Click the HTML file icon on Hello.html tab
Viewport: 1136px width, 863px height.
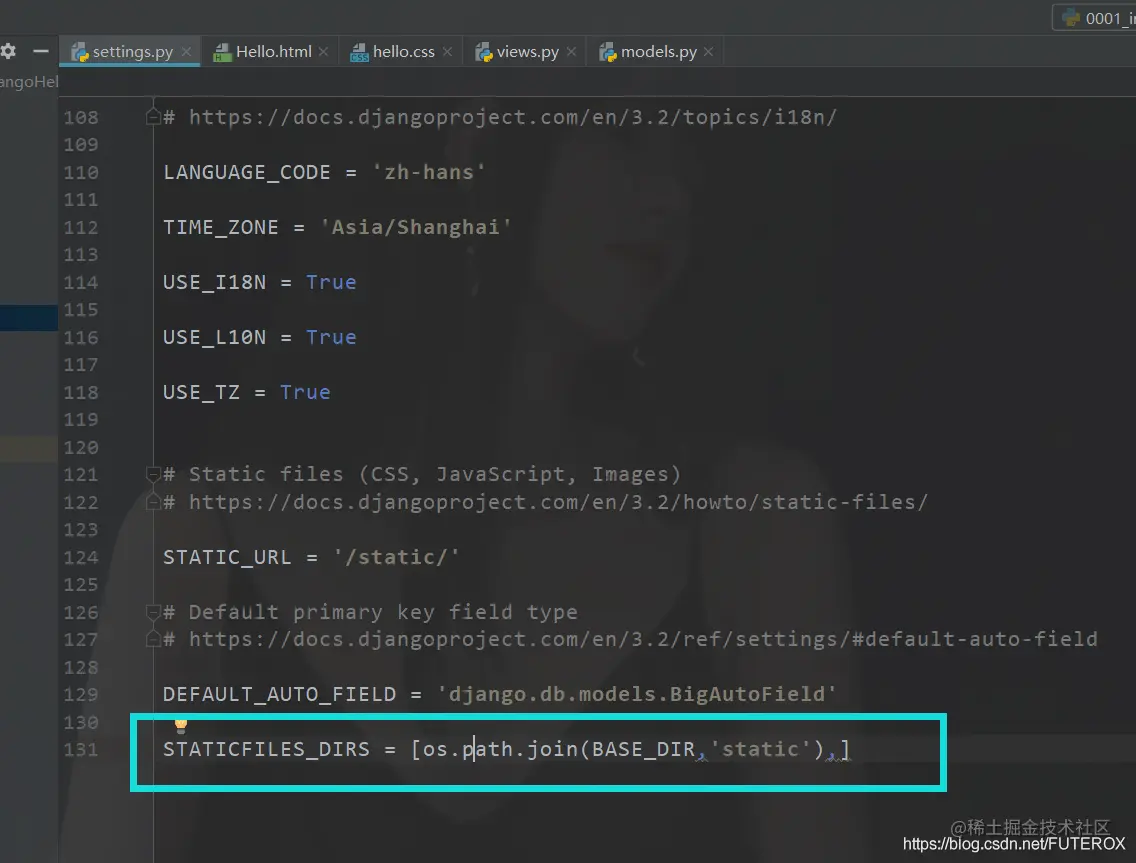point(222,52)
